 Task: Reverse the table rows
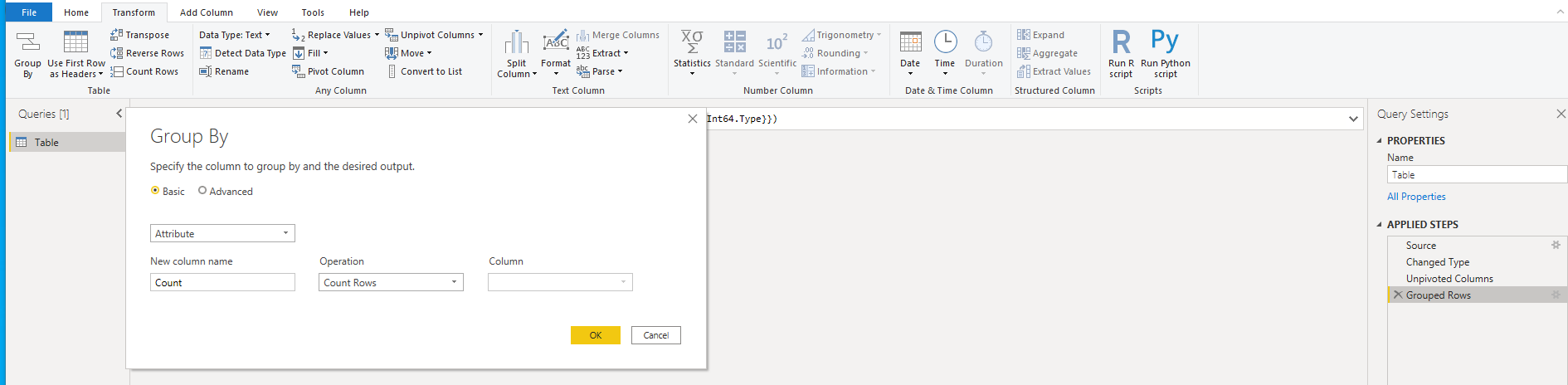coord(147,53)
